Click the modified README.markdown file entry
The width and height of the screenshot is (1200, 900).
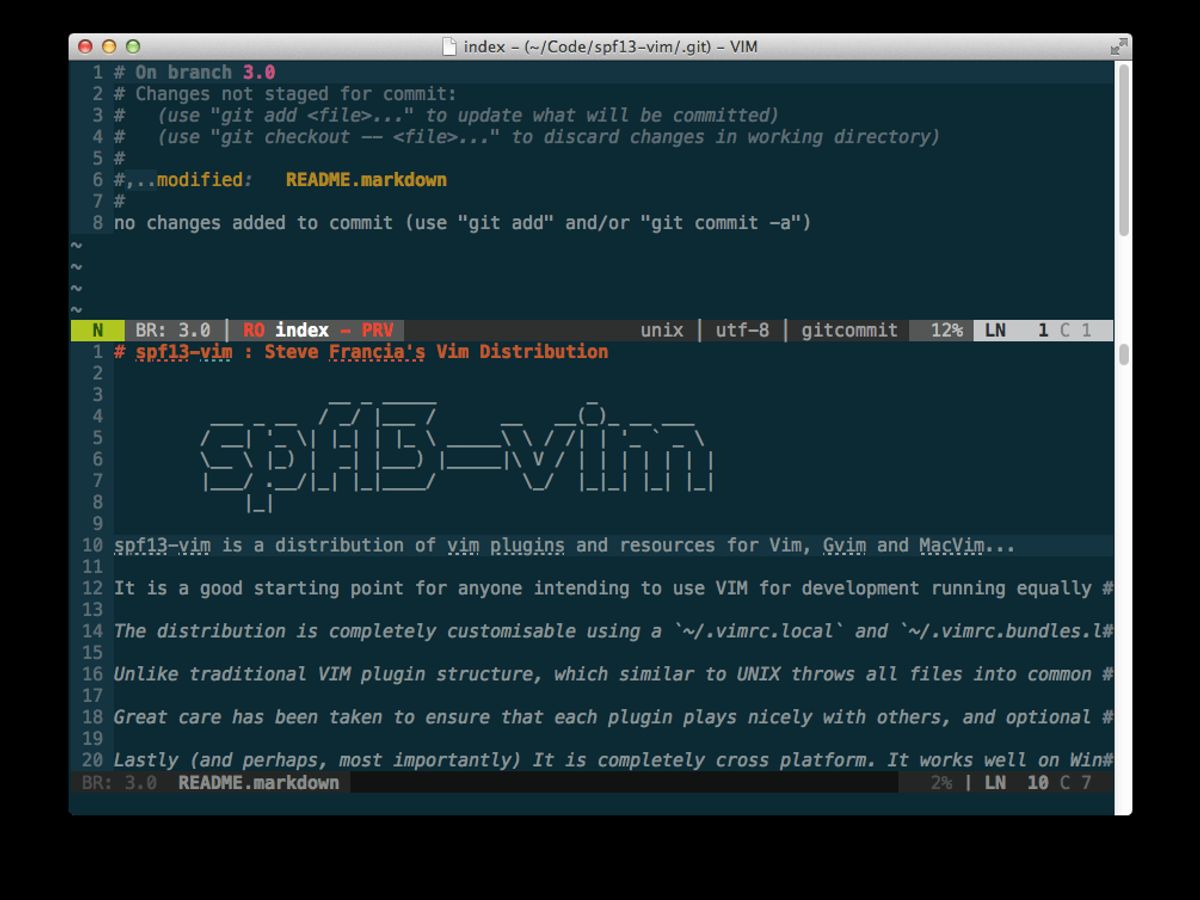tap(366, 180)
